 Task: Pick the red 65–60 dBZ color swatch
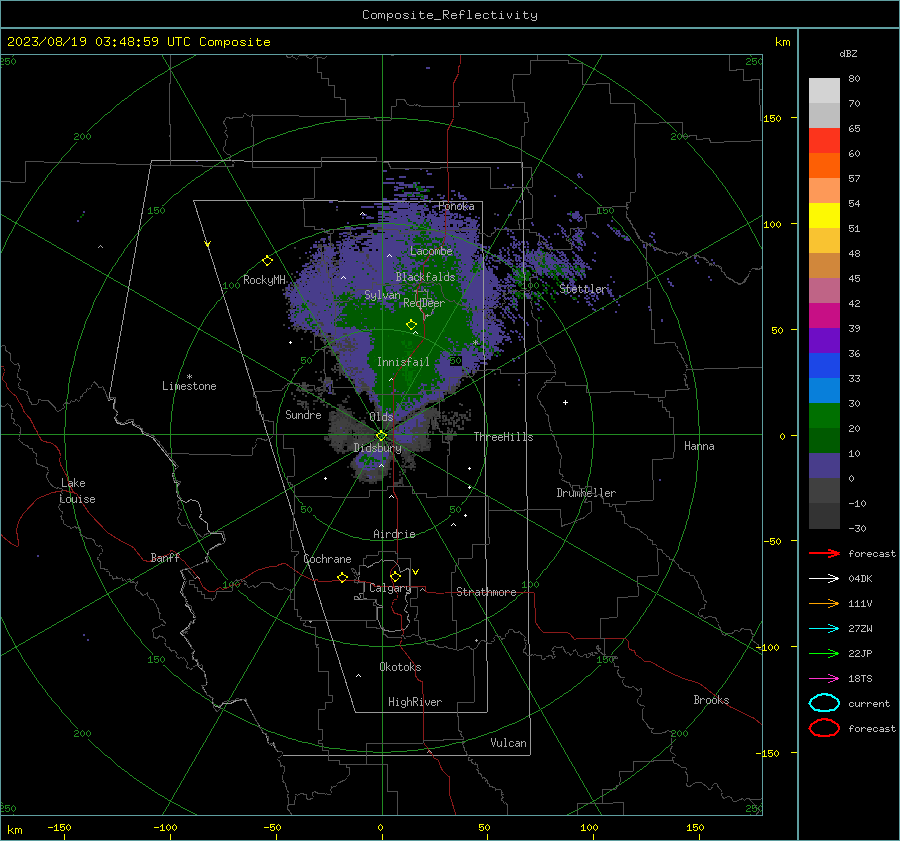point(824,141)
